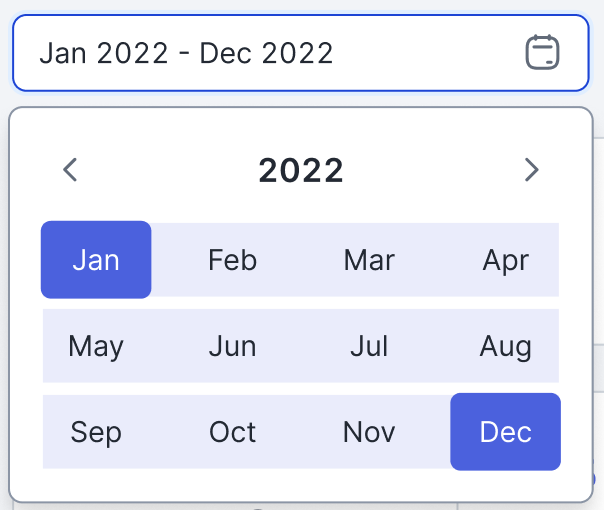Pick Aug from the month grid

point(505,346)
